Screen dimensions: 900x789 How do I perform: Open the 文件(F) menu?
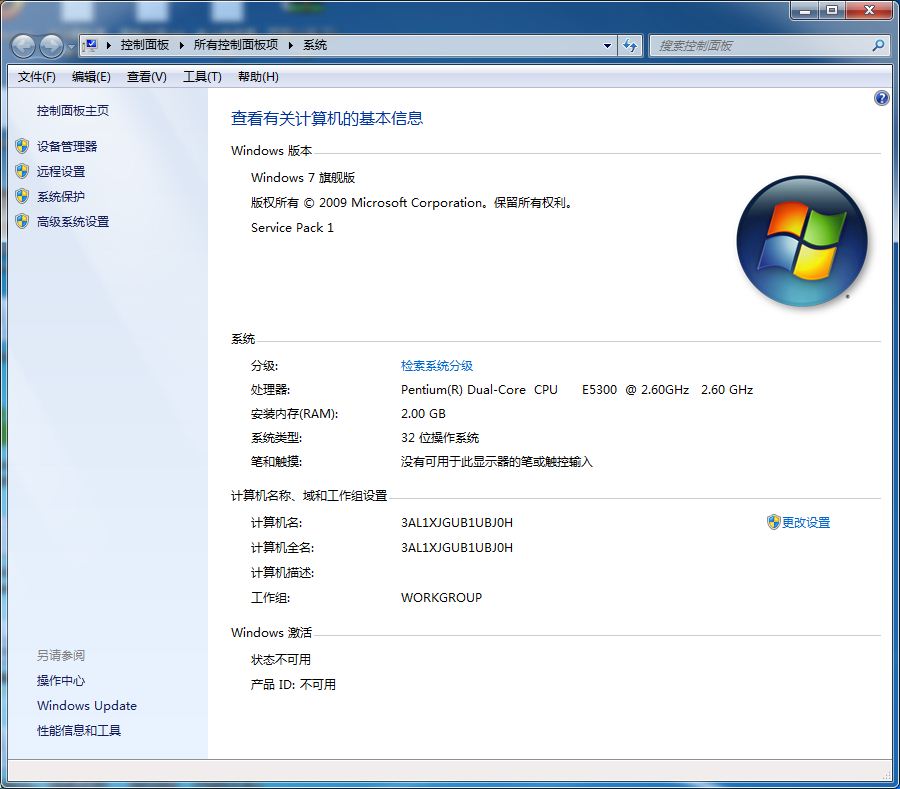[37, 77]
